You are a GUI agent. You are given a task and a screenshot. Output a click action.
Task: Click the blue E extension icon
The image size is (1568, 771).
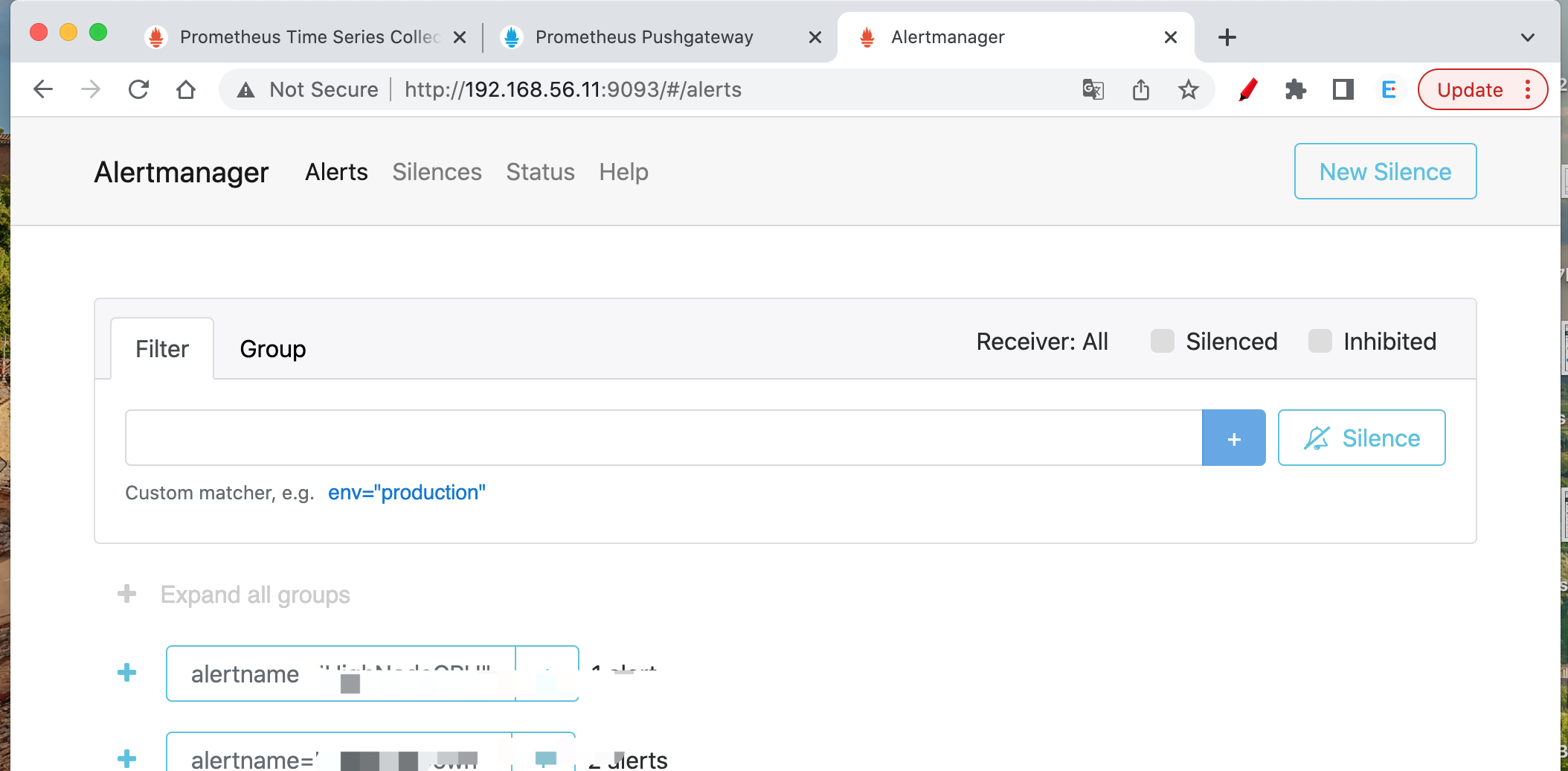click(1389, 89)
